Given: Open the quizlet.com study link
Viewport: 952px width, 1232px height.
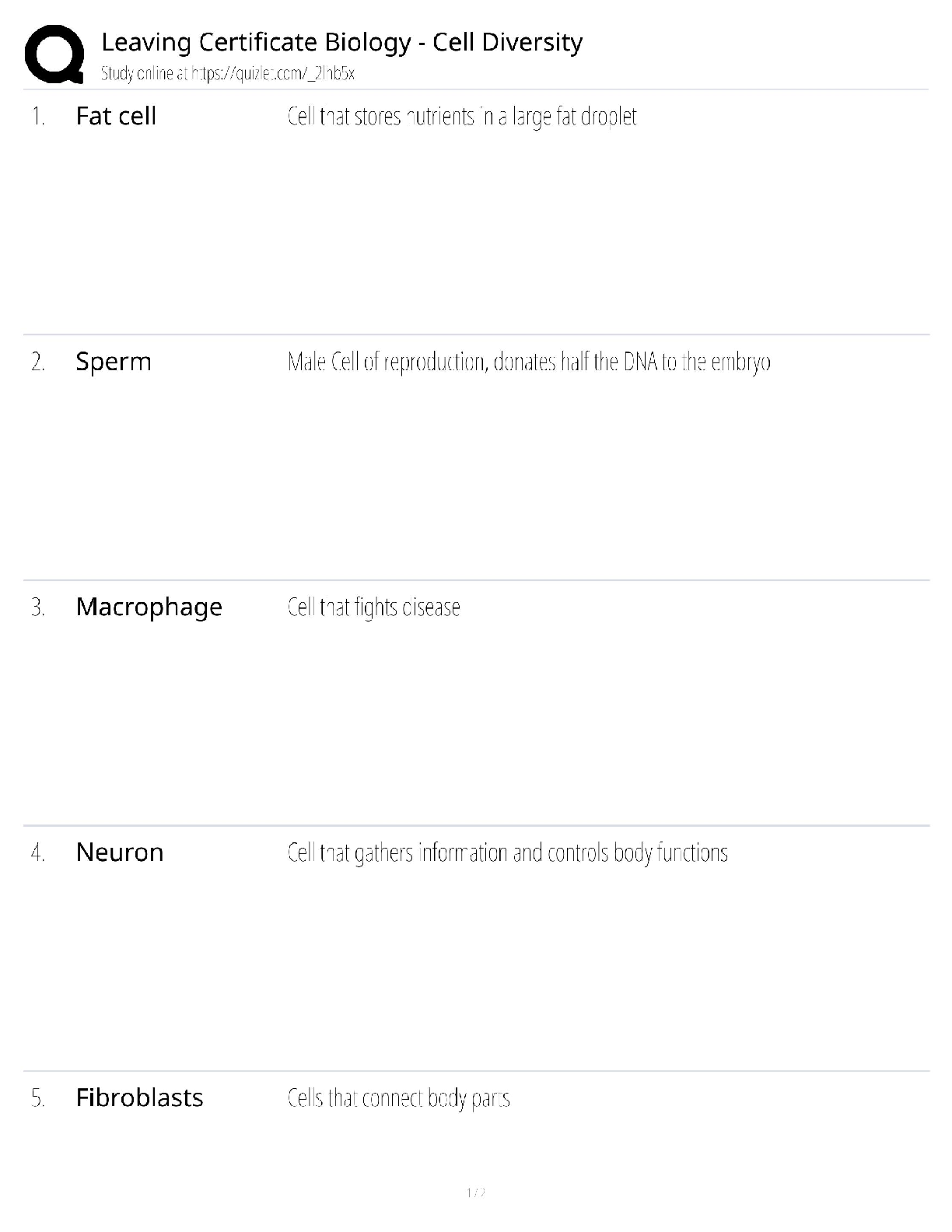Looking at the screenshot, I should click(x=273, y=74).
